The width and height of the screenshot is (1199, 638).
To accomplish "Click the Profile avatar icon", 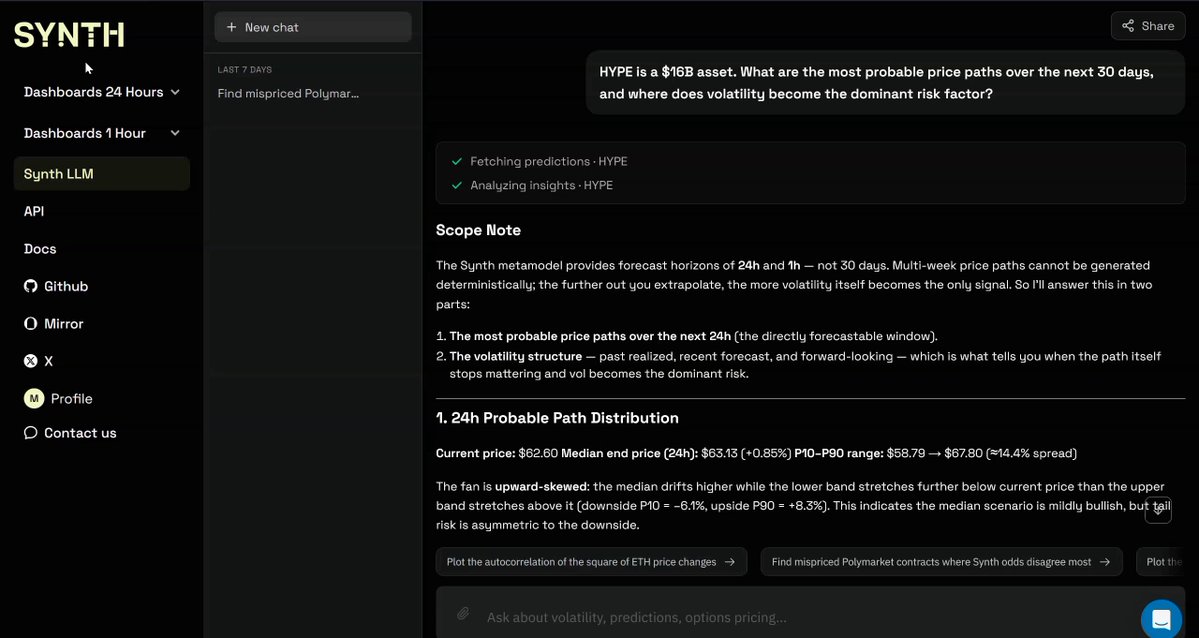I will click(x=34, y=399).
